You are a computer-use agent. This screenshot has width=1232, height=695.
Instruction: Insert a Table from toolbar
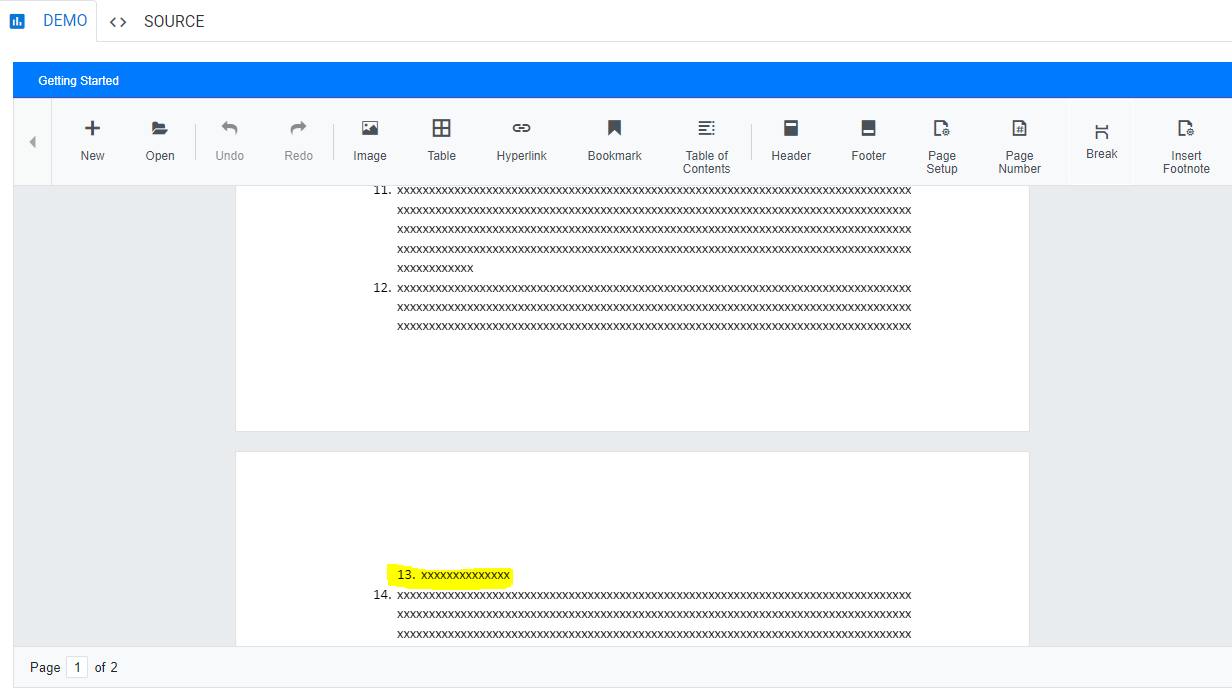441,129
